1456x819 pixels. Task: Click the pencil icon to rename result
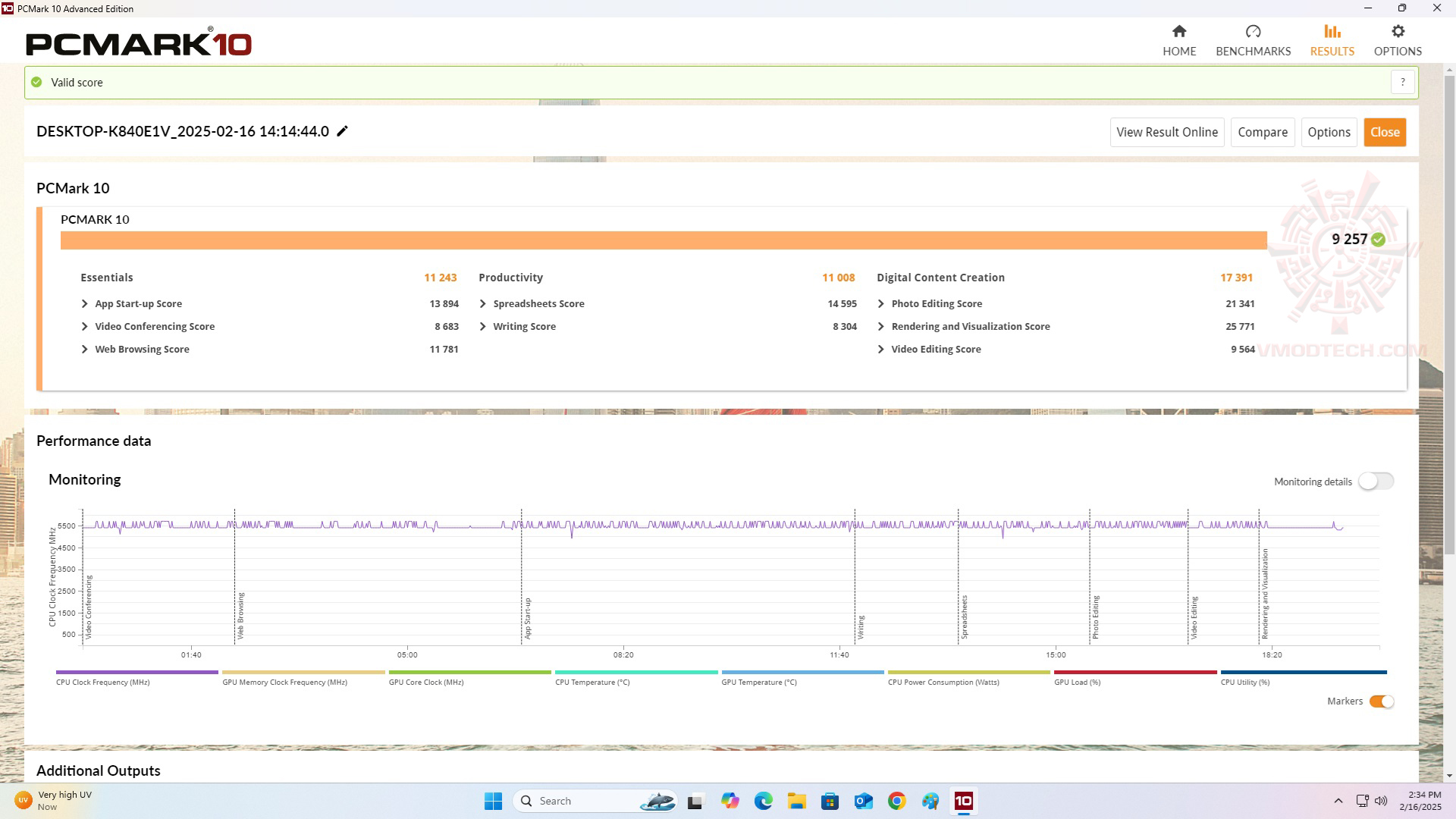(342, 131)
